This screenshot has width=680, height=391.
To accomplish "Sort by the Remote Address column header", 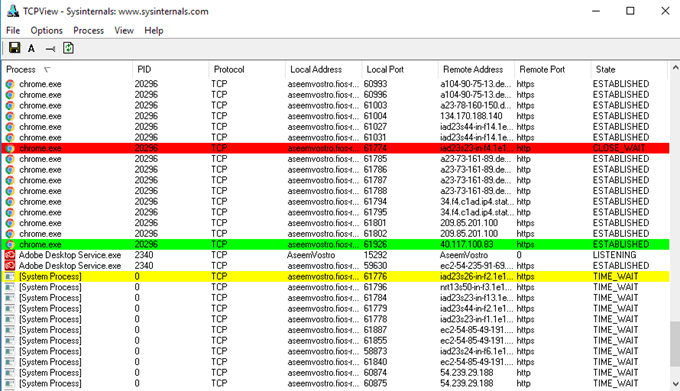I will point(476,69).
